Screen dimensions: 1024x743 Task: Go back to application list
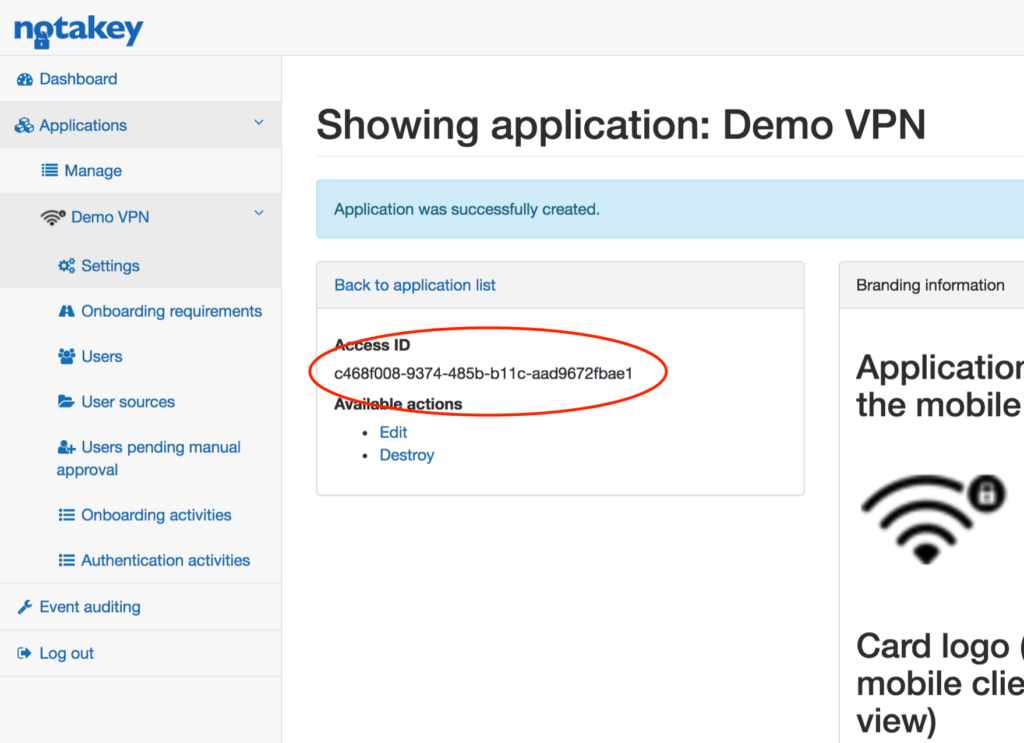[415, 285]
